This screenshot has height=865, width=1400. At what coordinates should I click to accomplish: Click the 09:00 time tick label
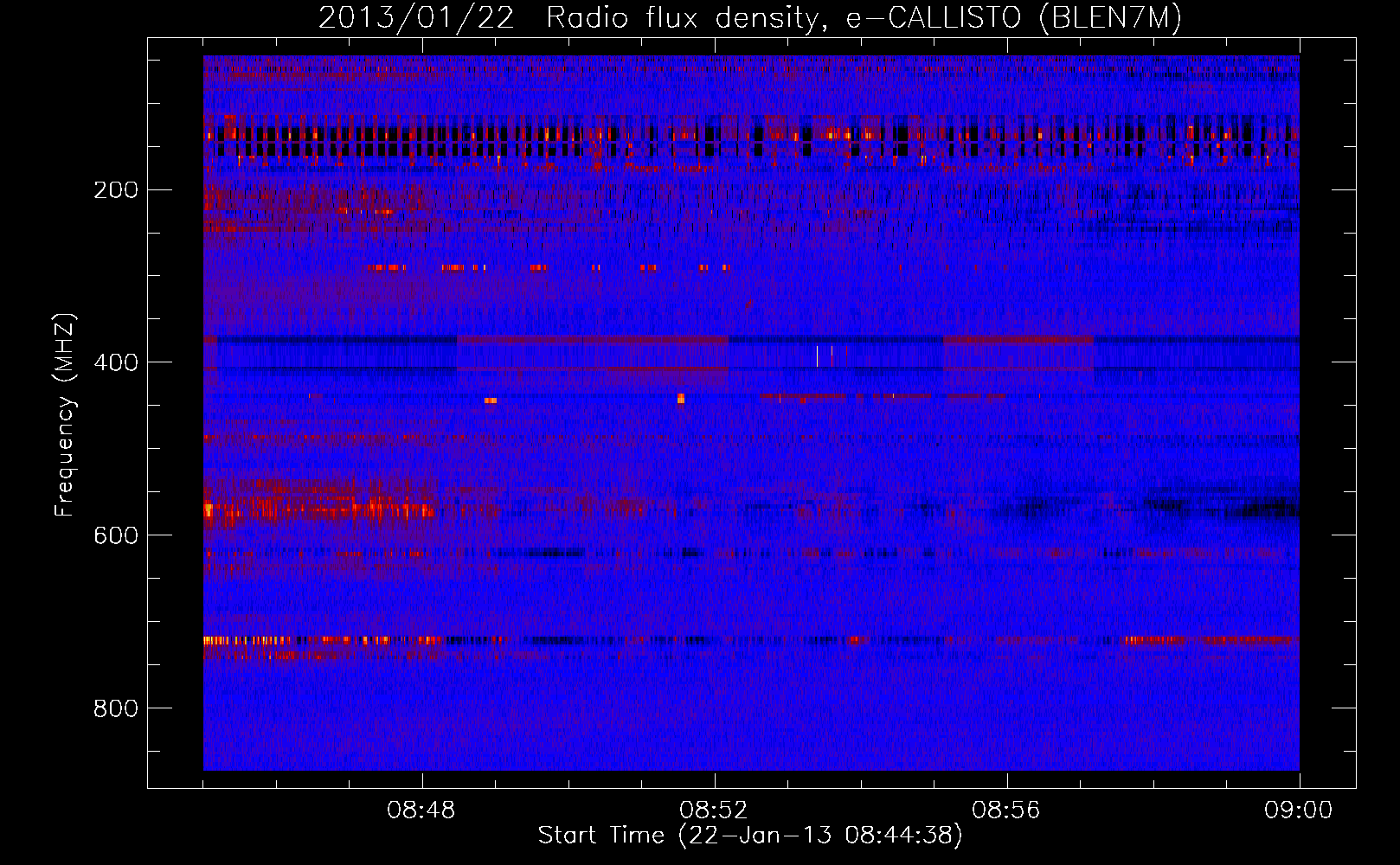coord(1299,811)
